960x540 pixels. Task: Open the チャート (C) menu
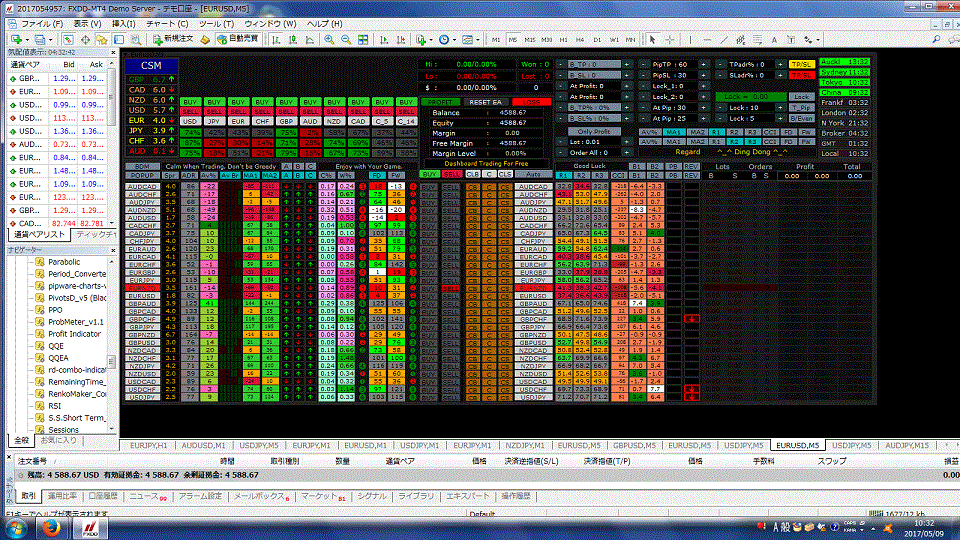click(167, 23)
